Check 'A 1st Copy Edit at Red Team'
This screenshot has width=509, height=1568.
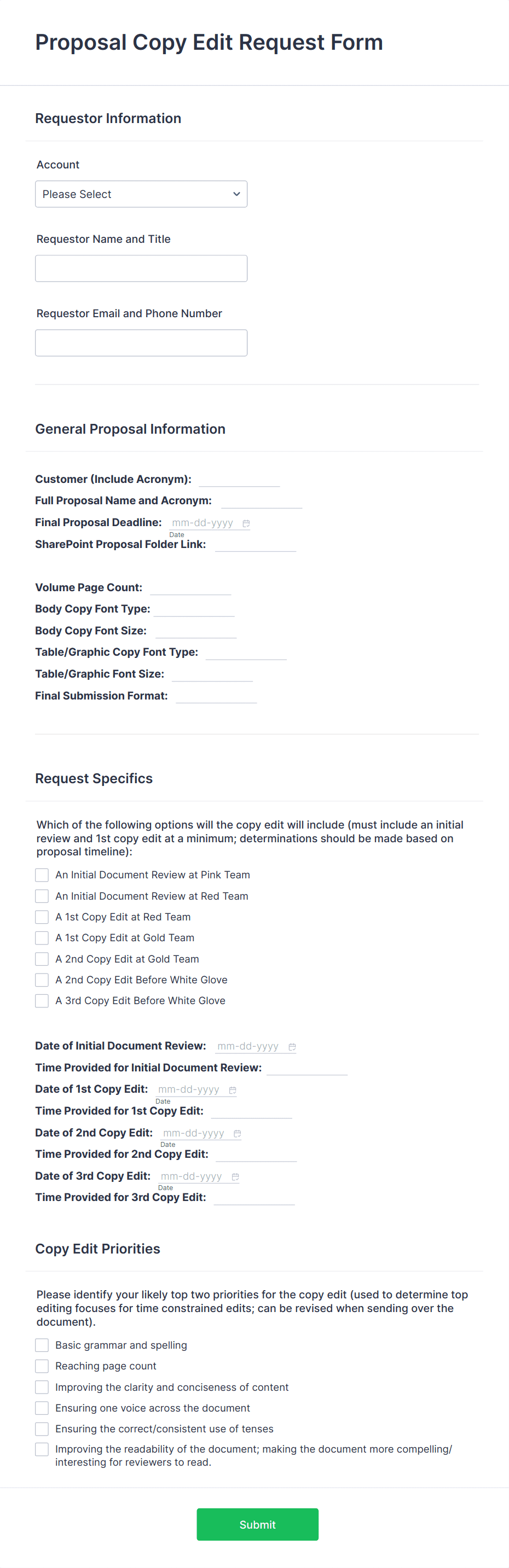(42, 917)
